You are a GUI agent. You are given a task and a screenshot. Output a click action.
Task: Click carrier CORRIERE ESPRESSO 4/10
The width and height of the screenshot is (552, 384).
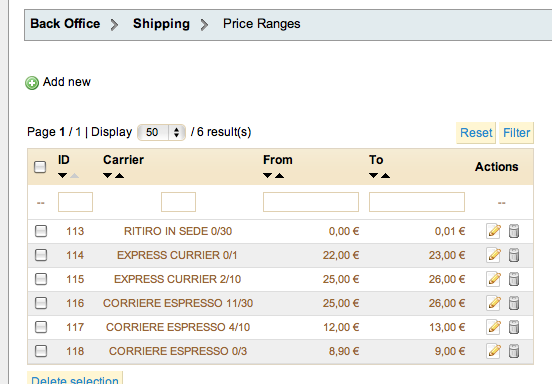point(178,327)
